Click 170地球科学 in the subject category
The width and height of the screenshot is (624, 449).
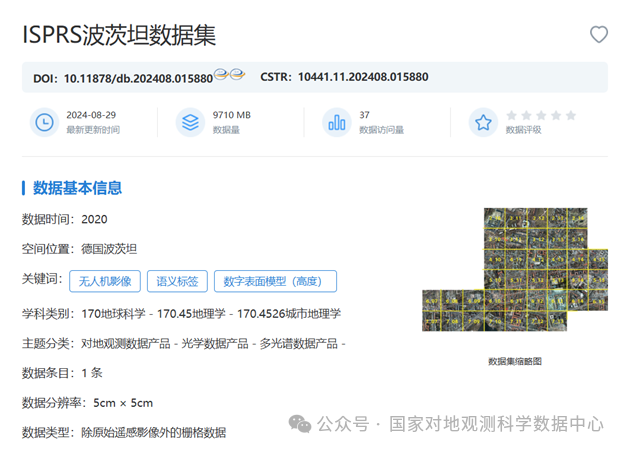(113, 314)
